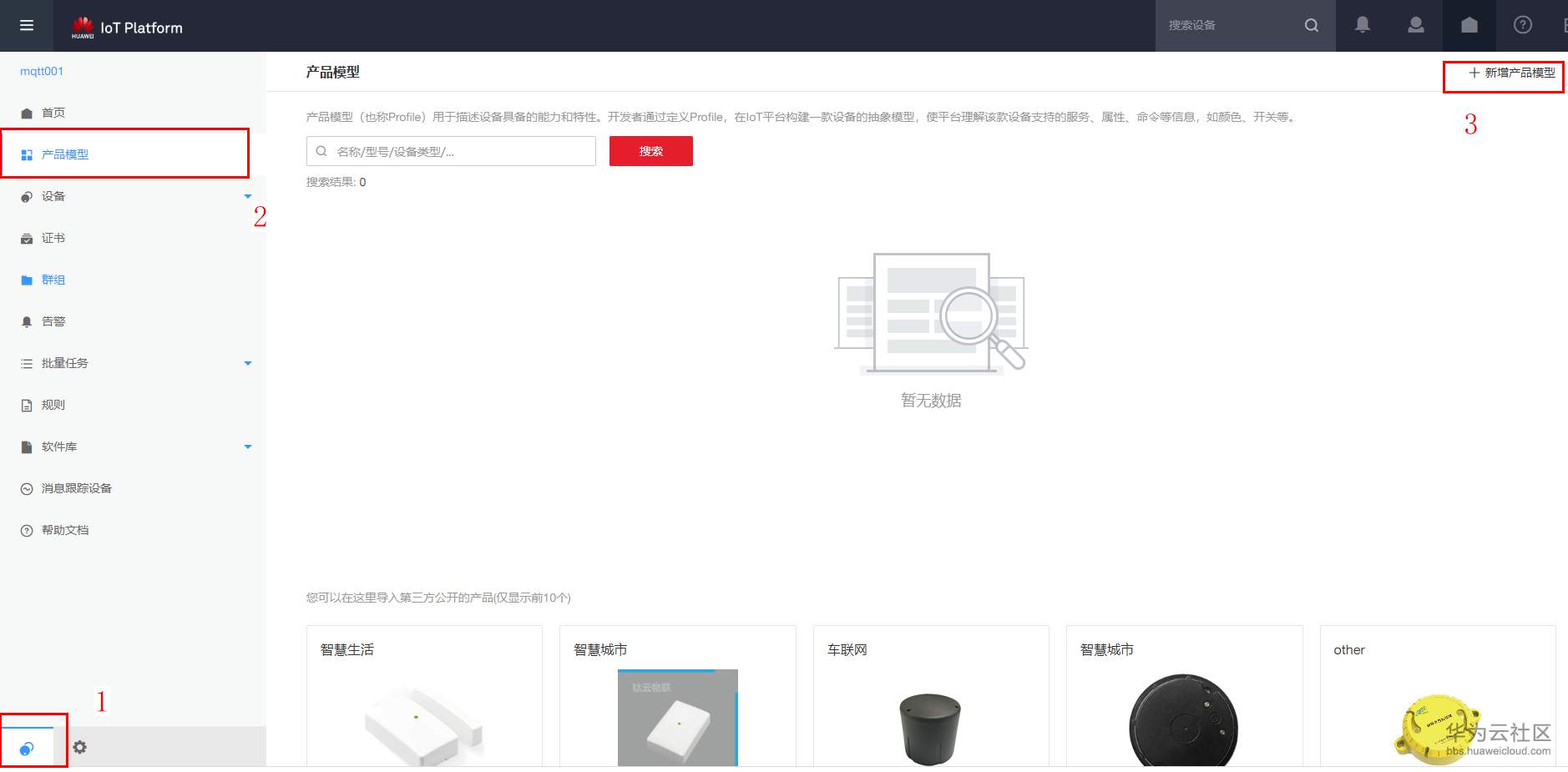
Task: Click the settings gear at bottom left
Action: [x=80, y=747]
